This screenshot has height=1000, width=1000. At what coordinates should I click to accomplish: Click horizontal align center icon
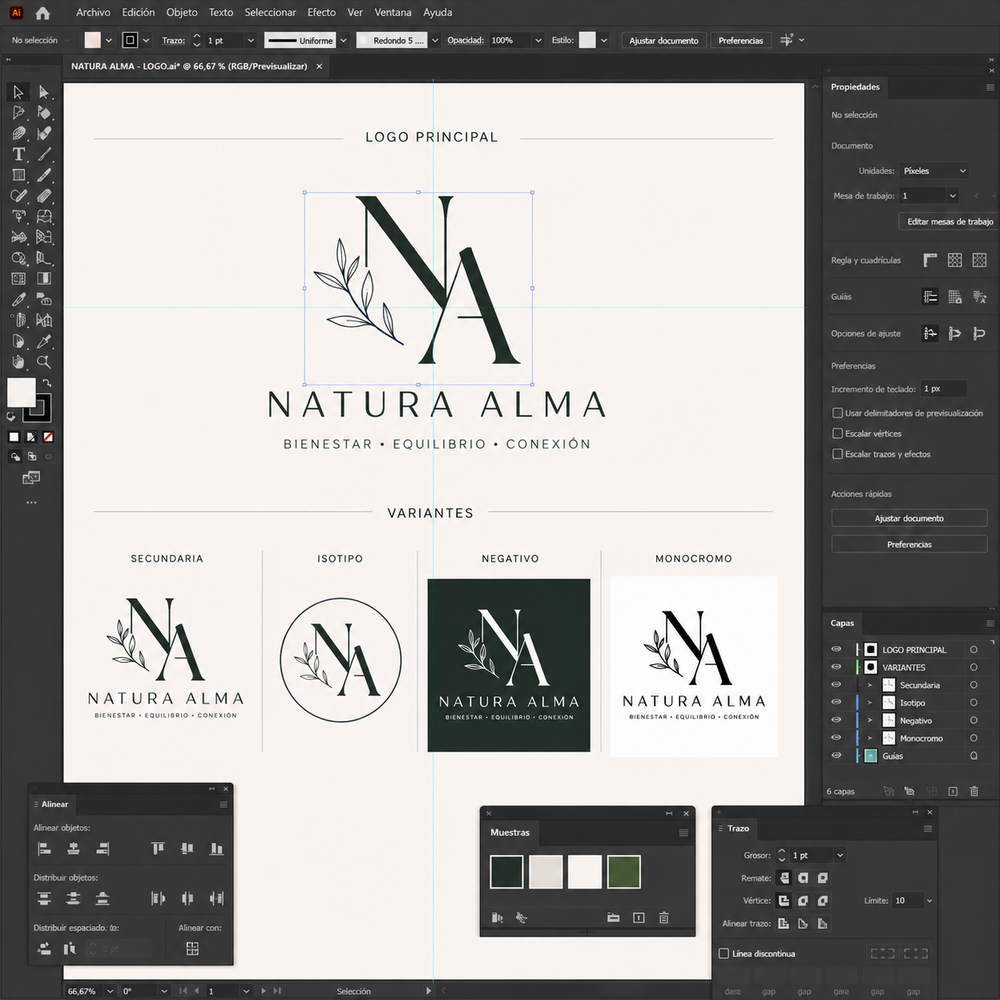[x=73, y=848]
